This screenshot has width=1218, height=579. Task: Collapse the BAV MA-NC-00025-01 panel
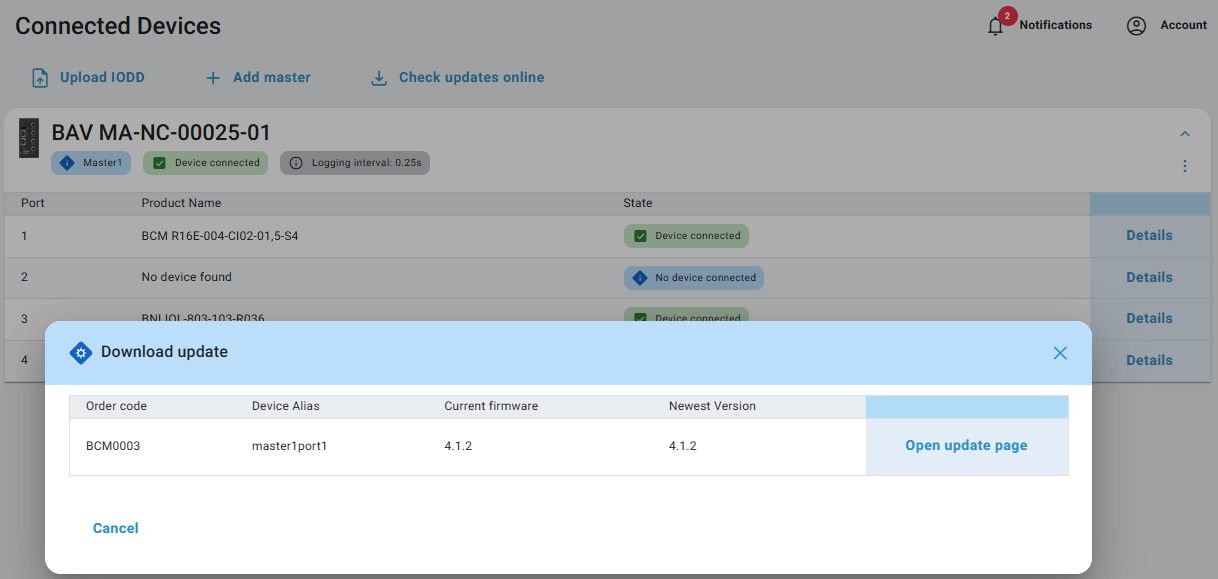coord(1185,134)
